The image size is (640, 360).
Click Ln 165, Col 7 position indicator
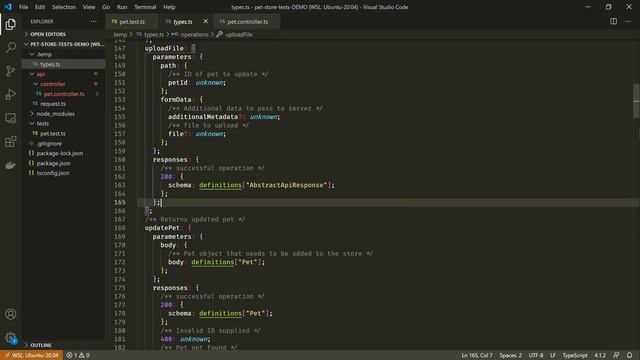click(x=477, y=355)
